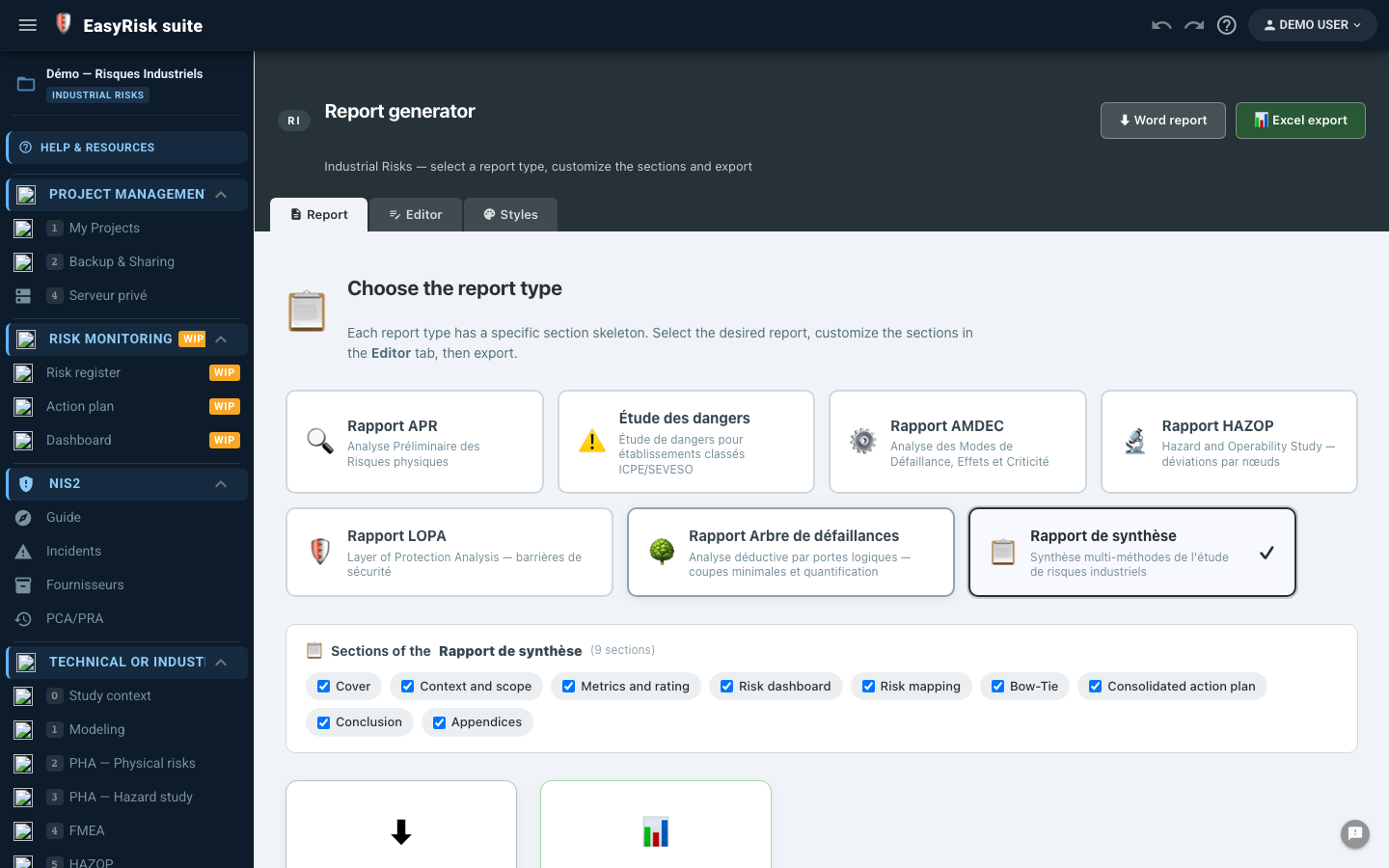Click the gear icon on Rapport AMDEC
This screenshot has height=868, width=1389.
863,441
